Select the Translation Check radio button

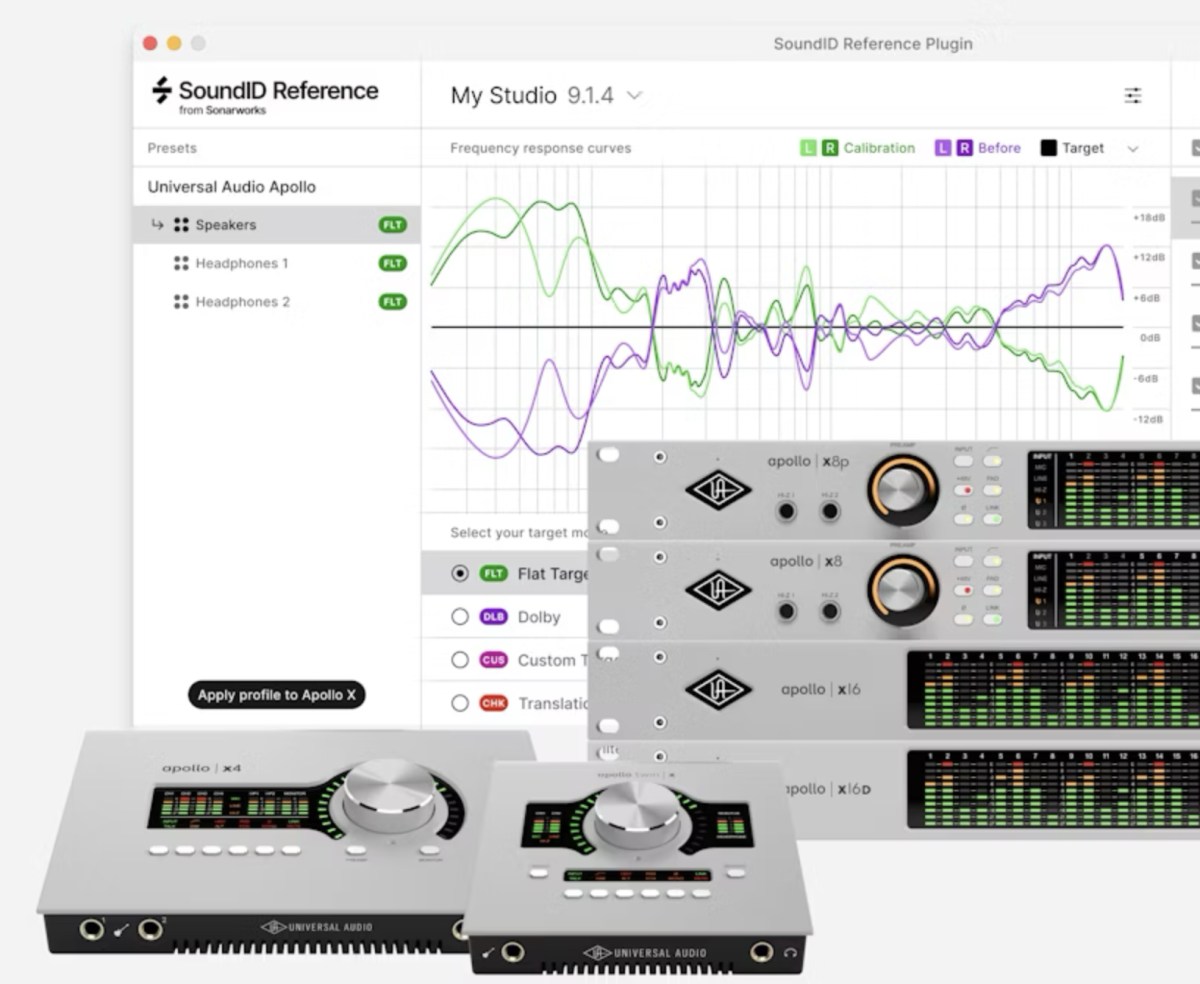460,703
